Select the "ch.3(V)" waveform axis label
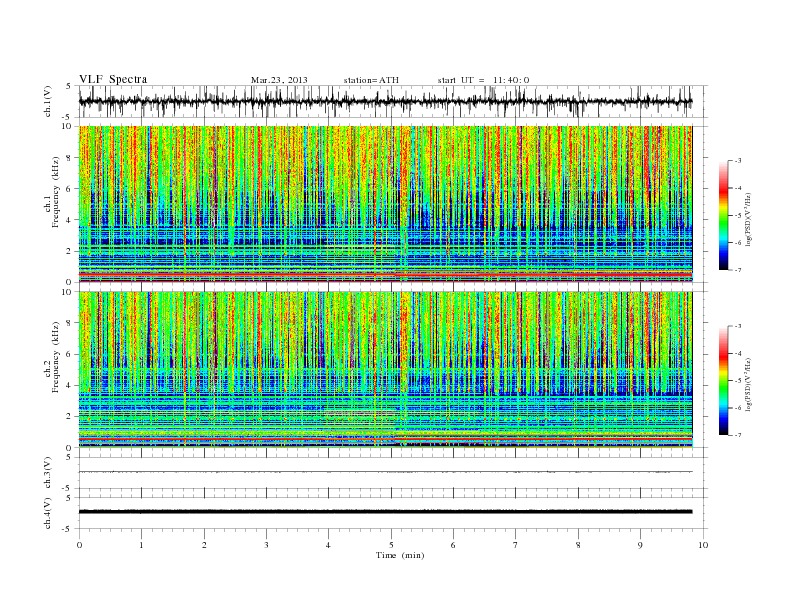 [x=48, y=473]
